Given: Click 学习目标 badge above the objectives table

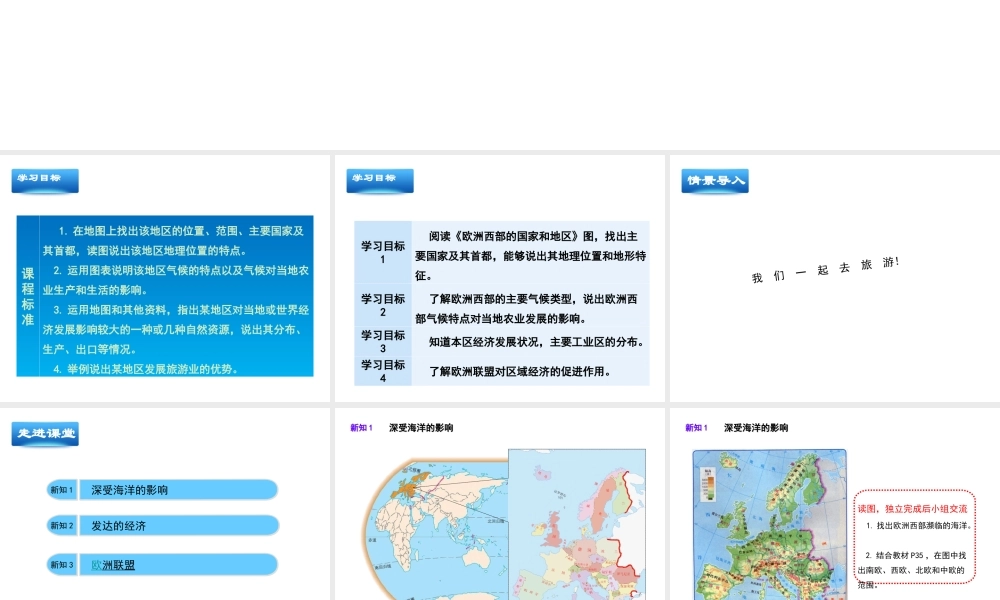Looking at the screenshot, I should coord(380,180).
